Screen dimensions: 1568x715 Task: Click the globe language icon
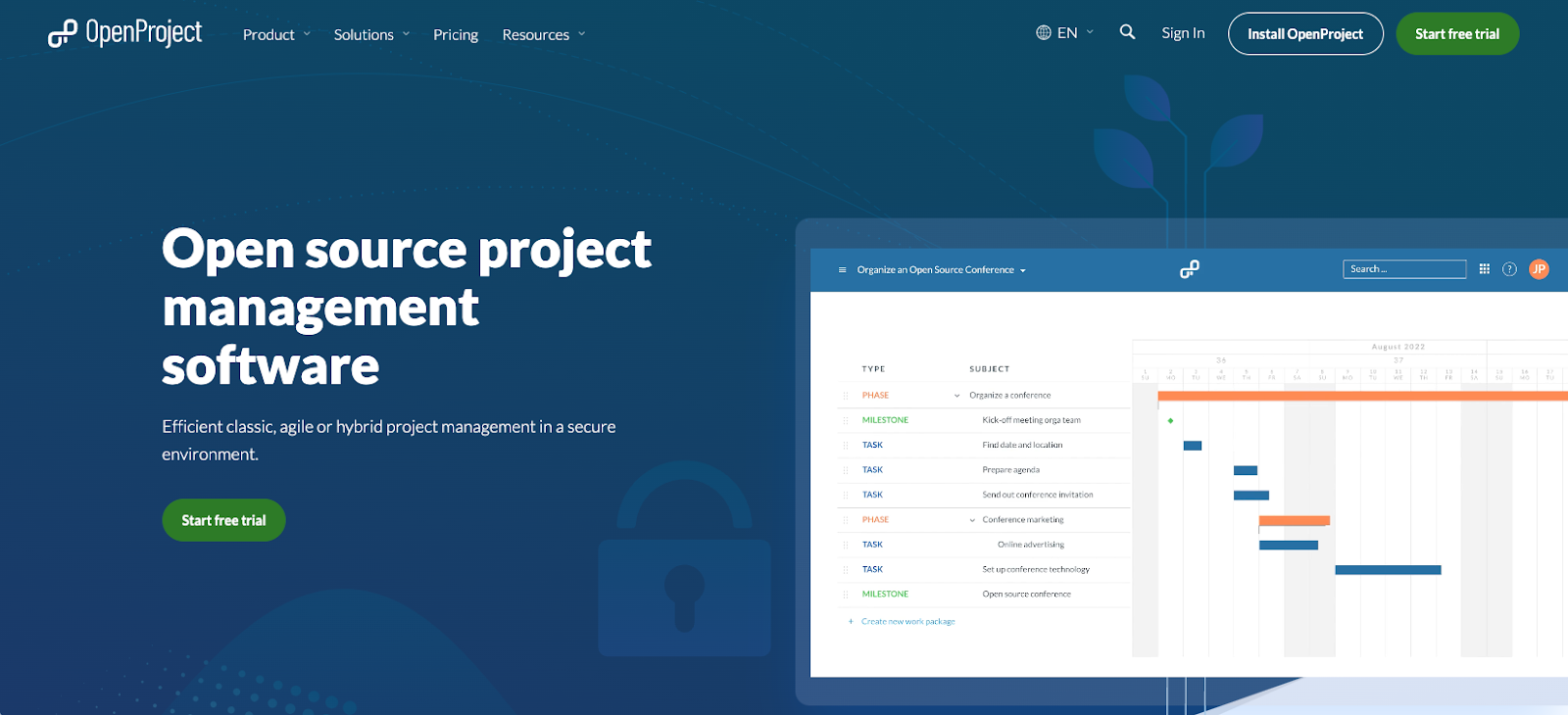(x=1044, y=32)
